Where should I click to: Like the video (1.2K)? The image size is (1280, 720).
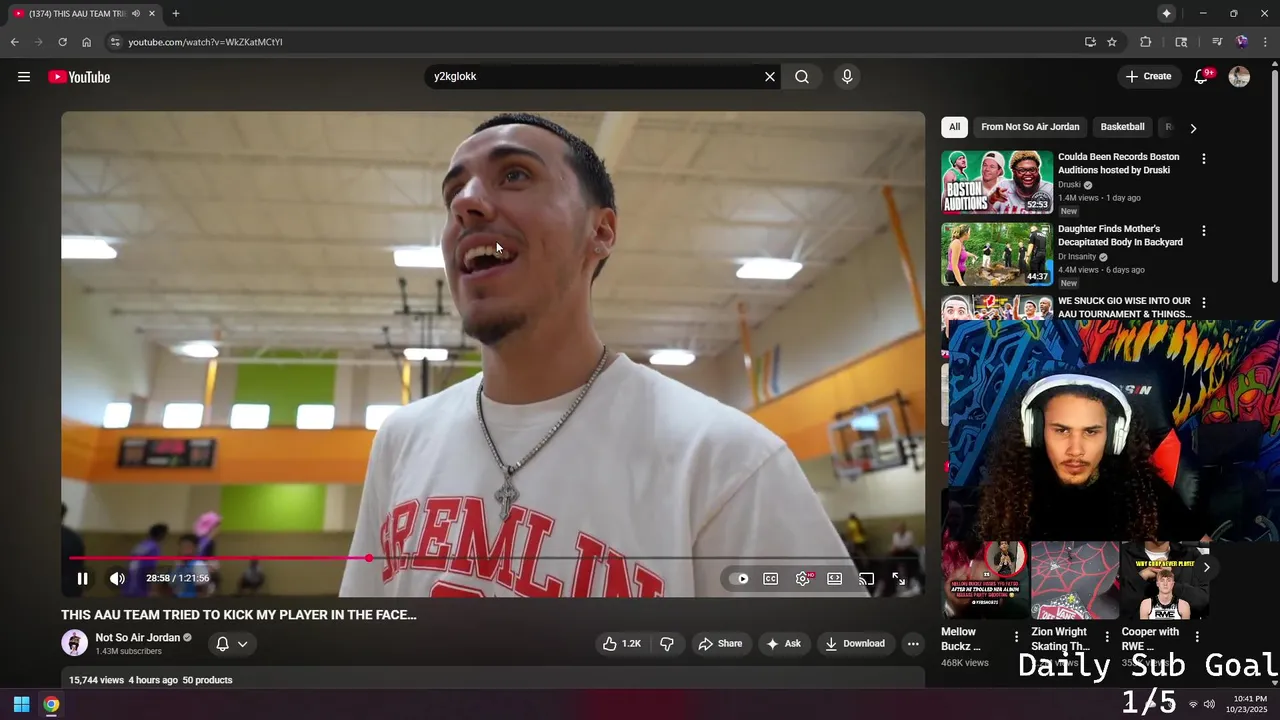[621, 644]
